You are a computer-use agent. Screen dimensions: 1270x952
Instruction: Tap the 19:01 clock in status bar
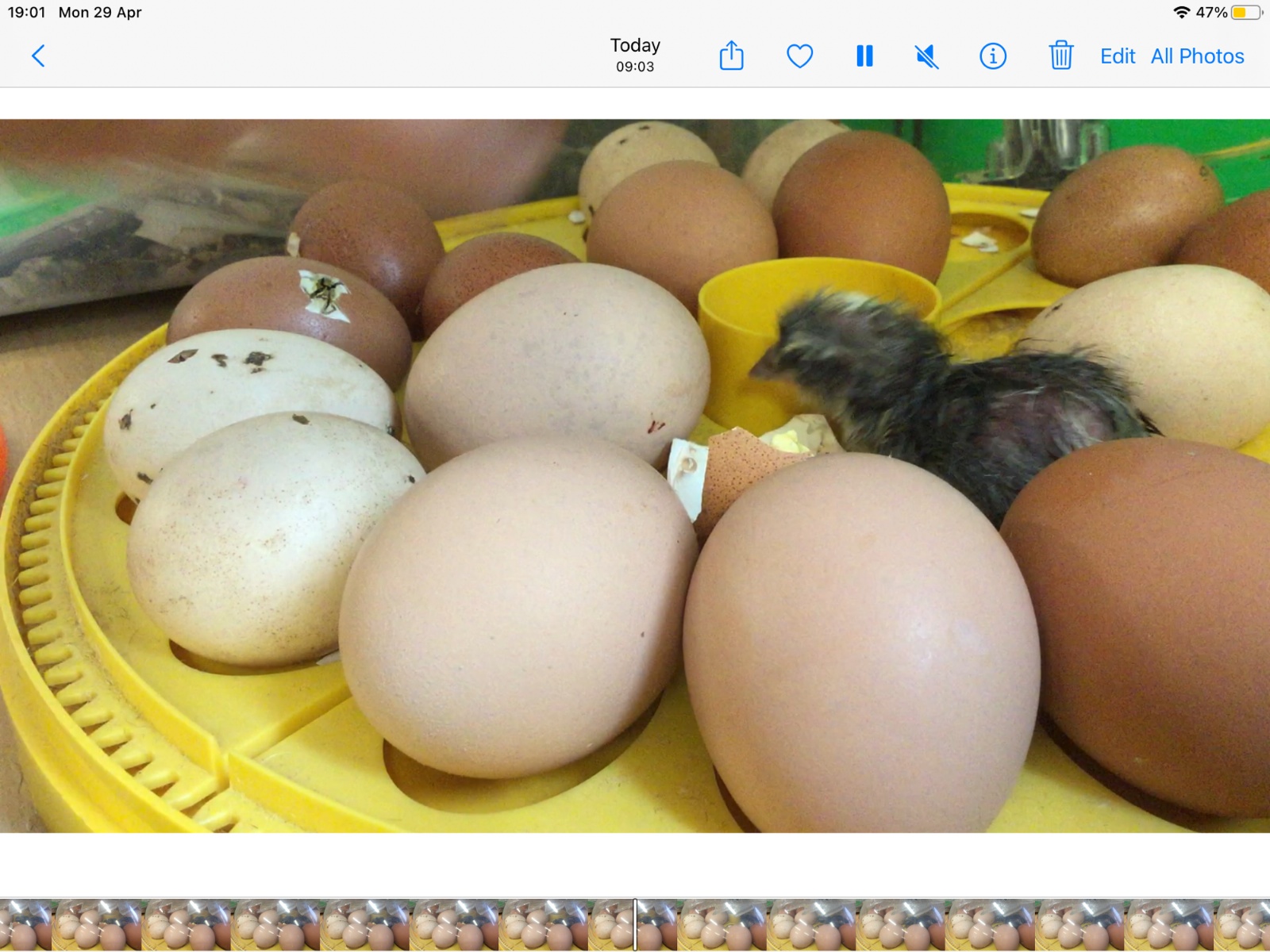(26, 12)
